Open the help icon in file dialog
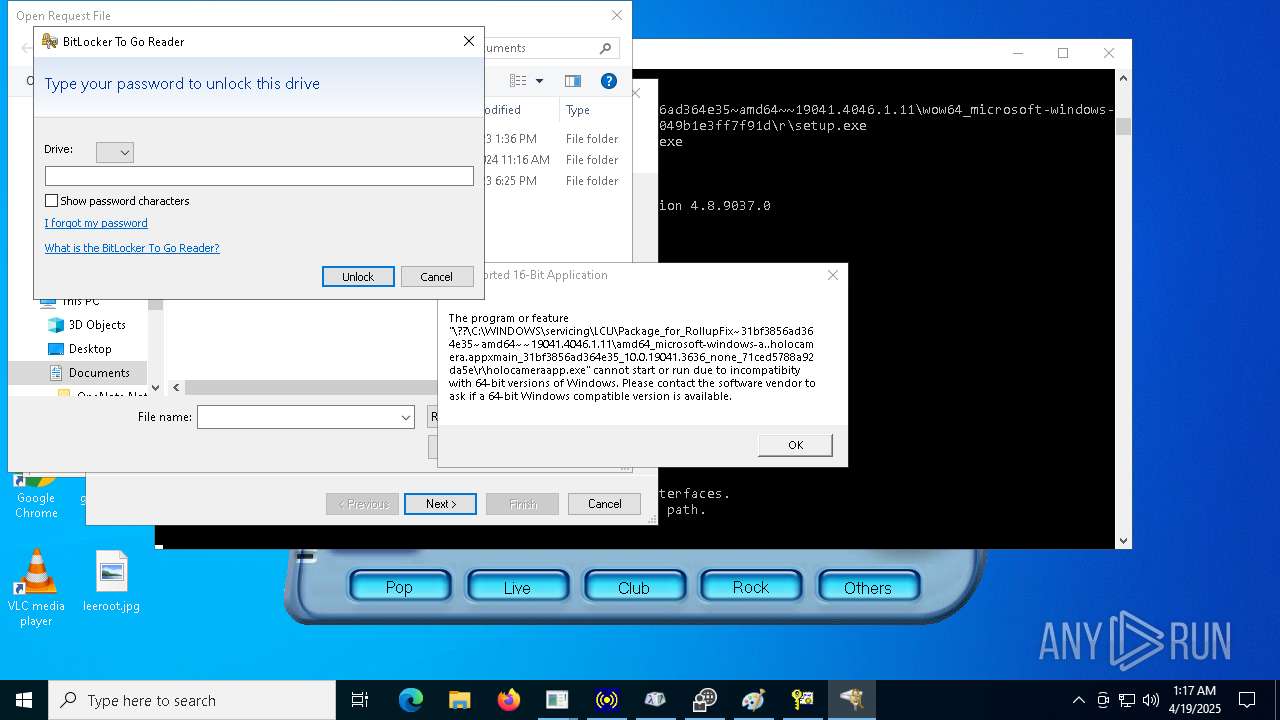Image resolution: width=1280 pixels, height=720 pixels. [x=608, y=81]
